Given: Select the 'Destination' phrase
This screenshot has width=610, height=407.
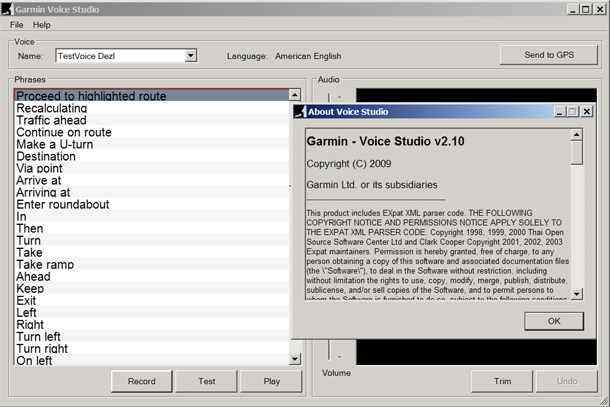Looking at the screenshot, I should (151, 156).
